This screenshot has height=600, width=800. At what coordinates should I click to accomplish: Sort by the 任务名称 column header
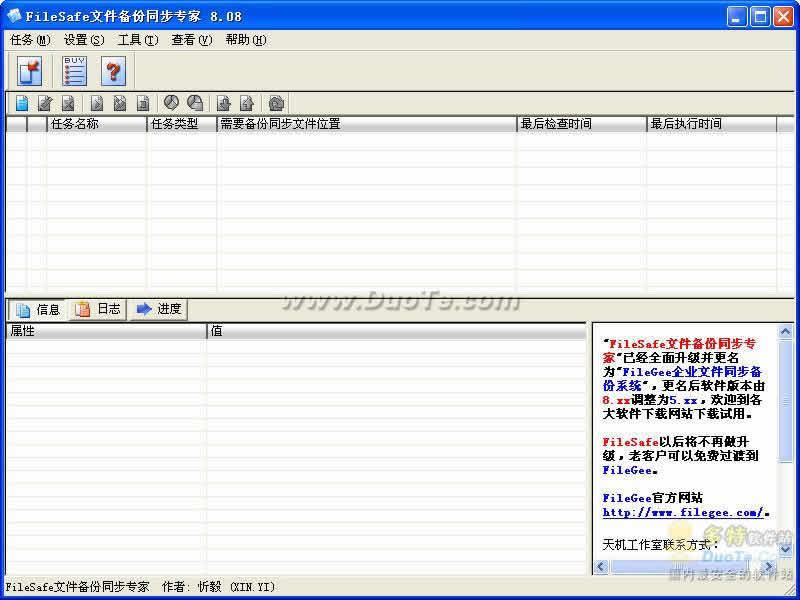pos(97,124)
